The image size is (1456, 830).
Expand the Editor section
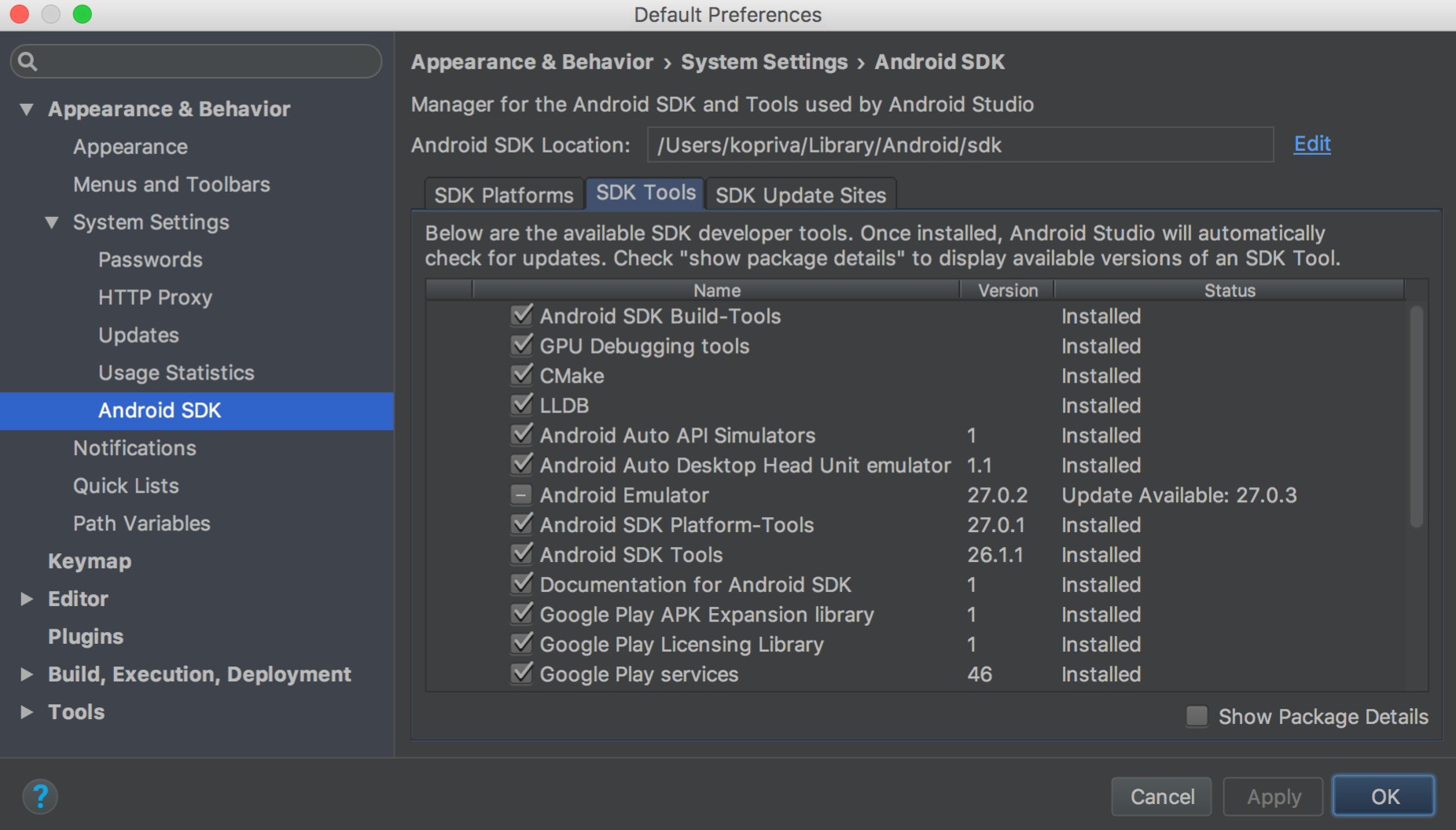(26, 598)
